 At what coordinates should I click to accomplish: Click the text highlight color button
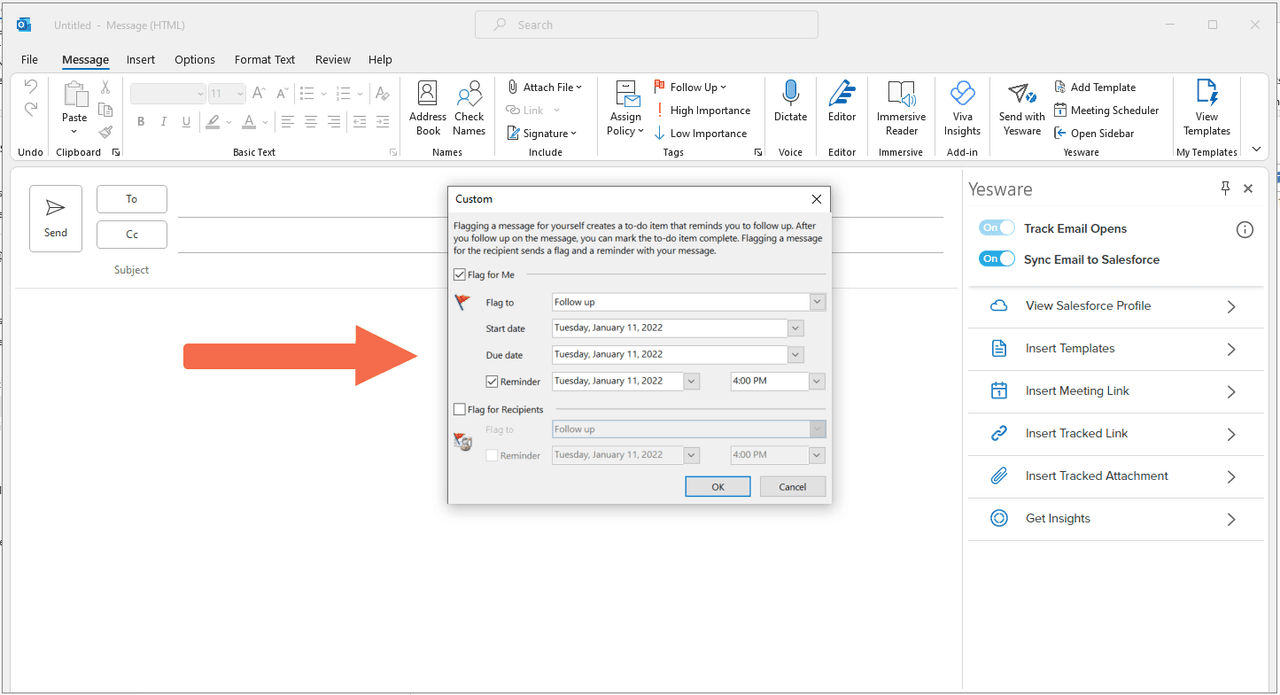211,122
